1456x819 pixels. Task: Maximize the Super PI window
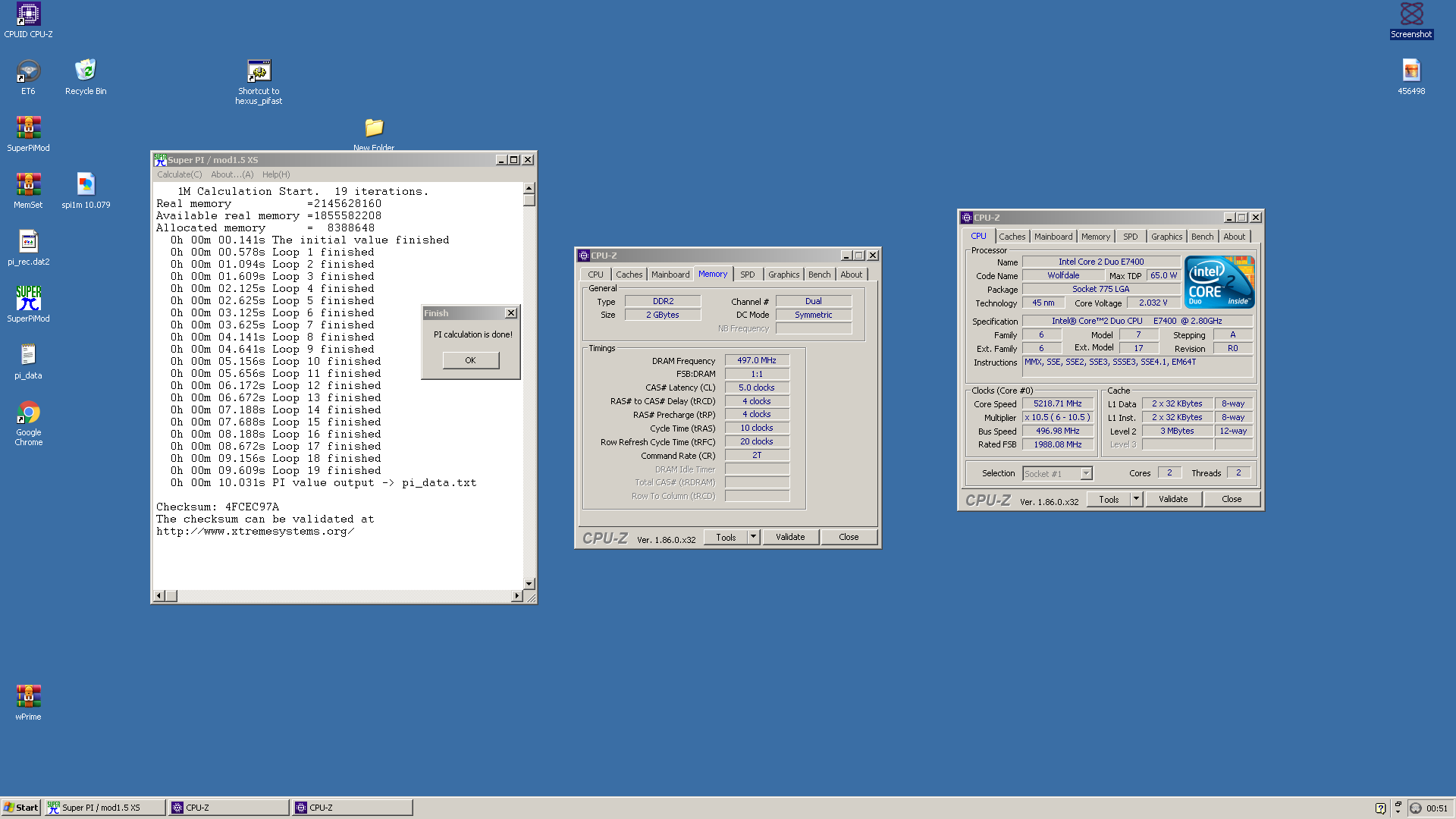(514, 160)
